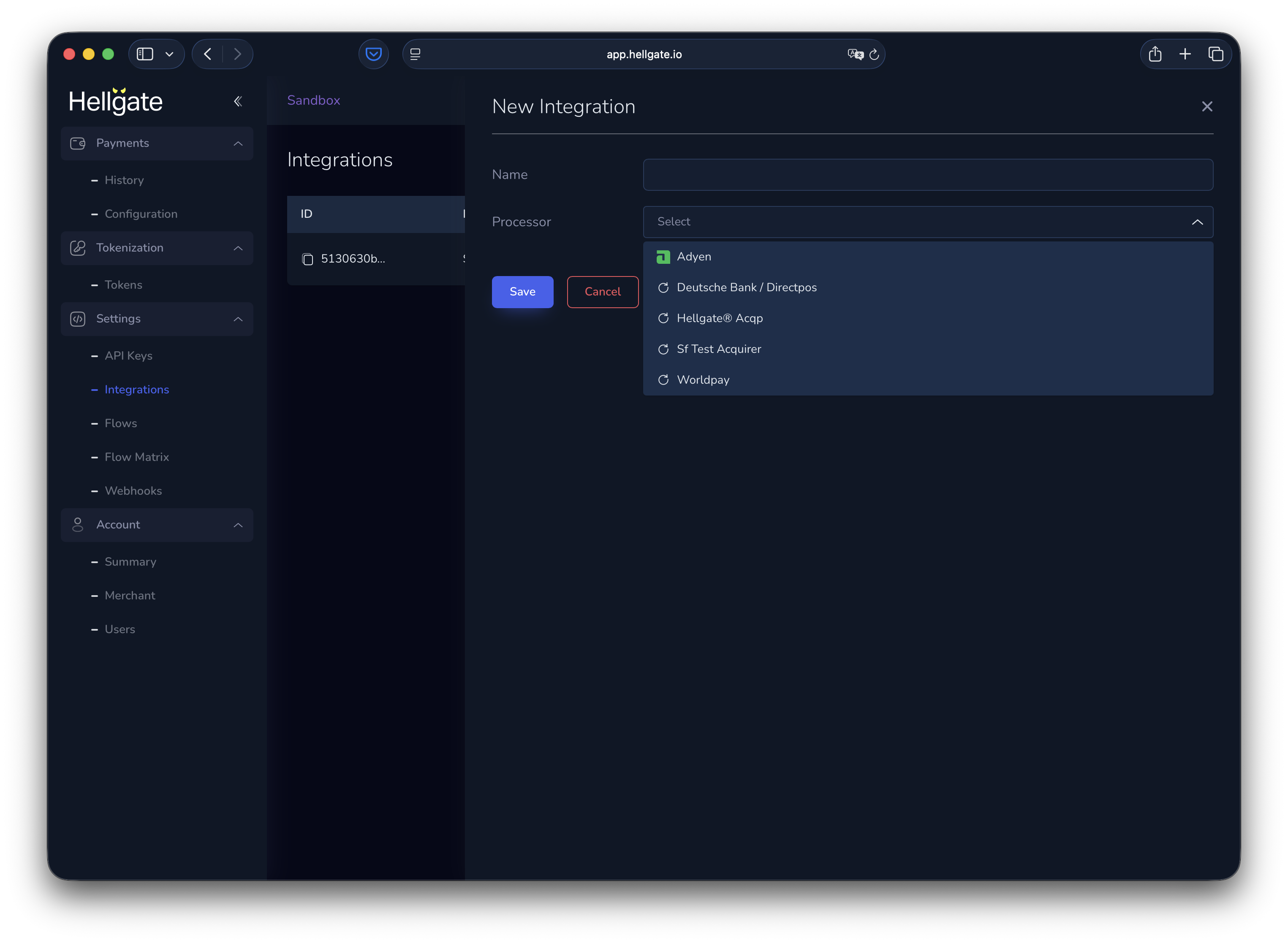Click the Account user icon
Viewport: 1288px width, 943px height.
(x=78, y=525)
